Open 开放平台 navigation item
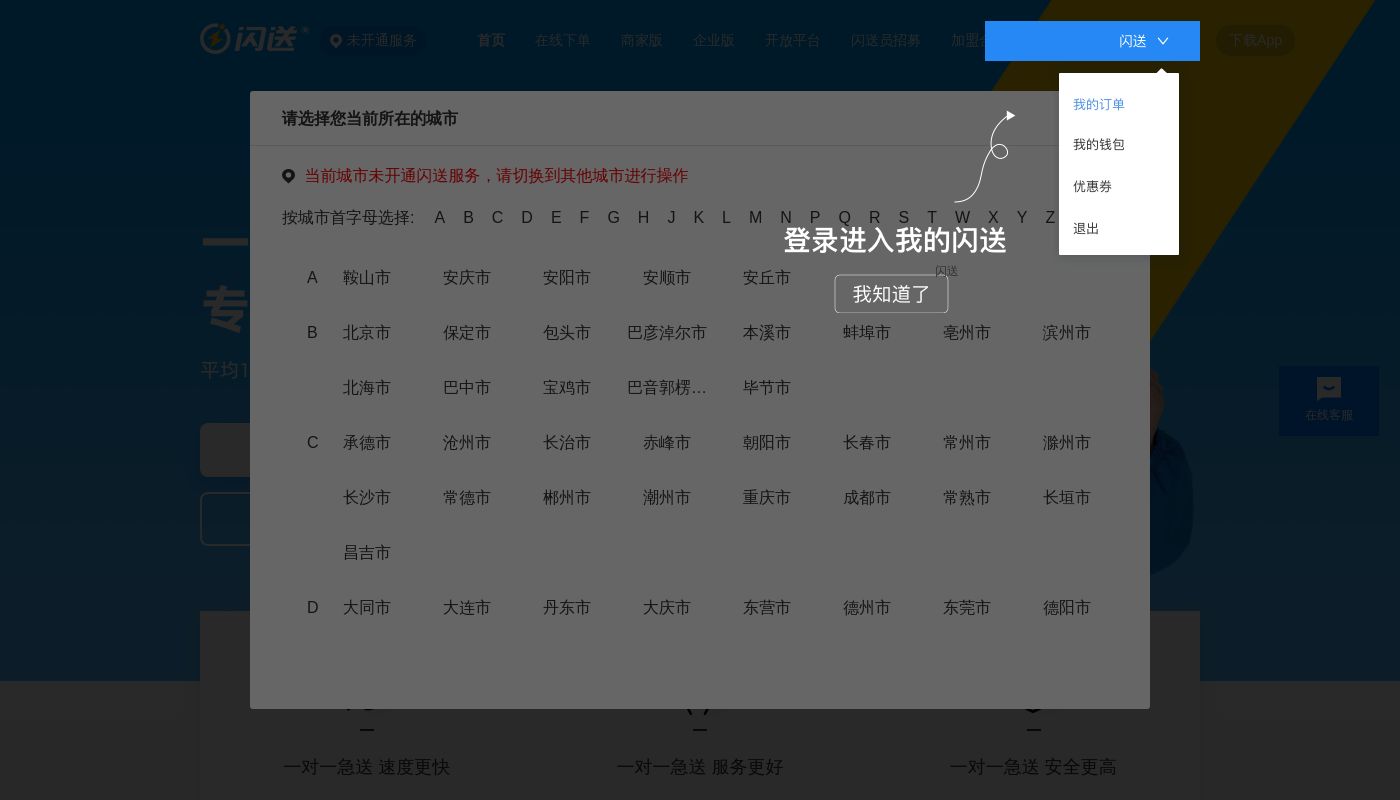1400x800 pixels. 793,40
